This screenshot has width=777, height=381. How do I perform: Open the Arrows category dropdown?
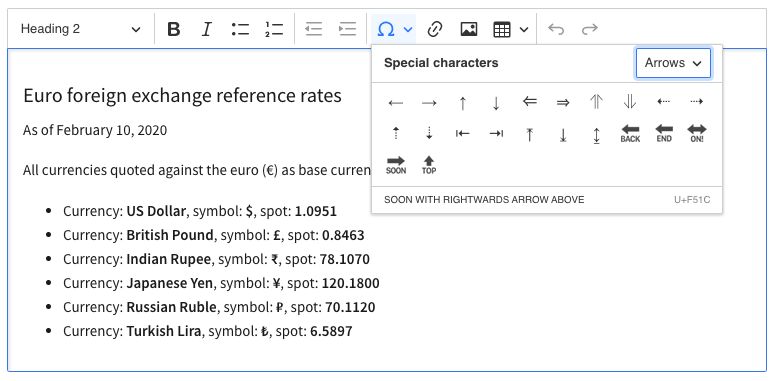673,63
